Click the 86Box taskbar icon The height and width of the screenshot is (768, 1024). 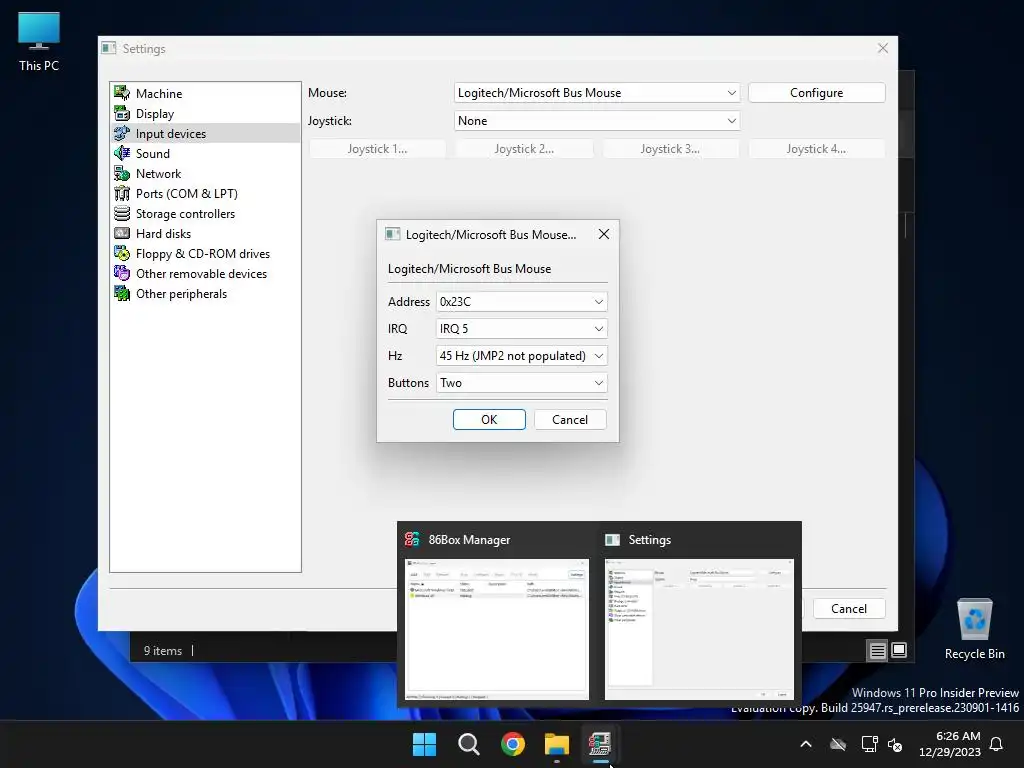tap(600, 744)
